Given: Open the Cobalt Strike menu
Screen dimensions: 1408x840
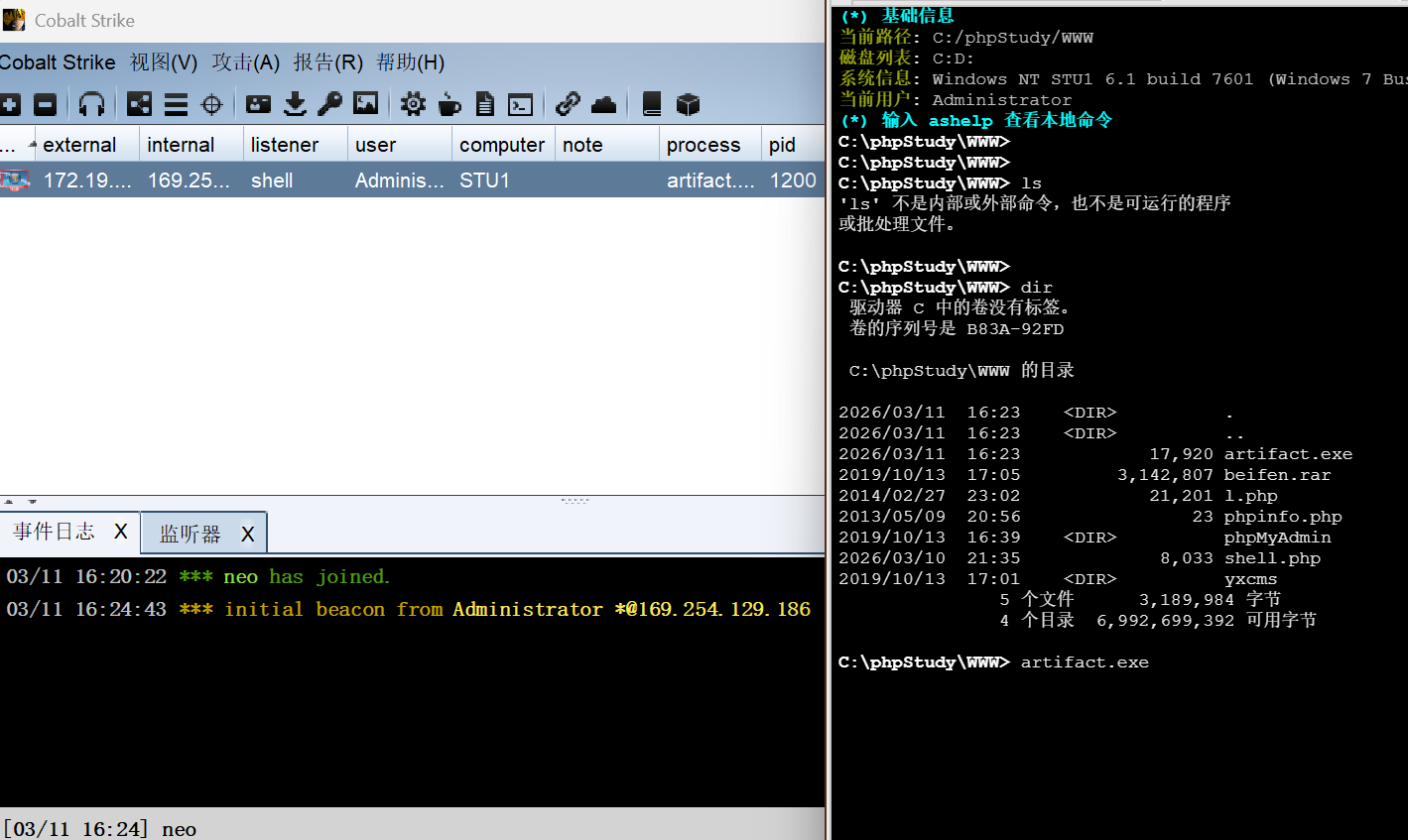Looking at the screenshot, I should [x=58, y=62].
